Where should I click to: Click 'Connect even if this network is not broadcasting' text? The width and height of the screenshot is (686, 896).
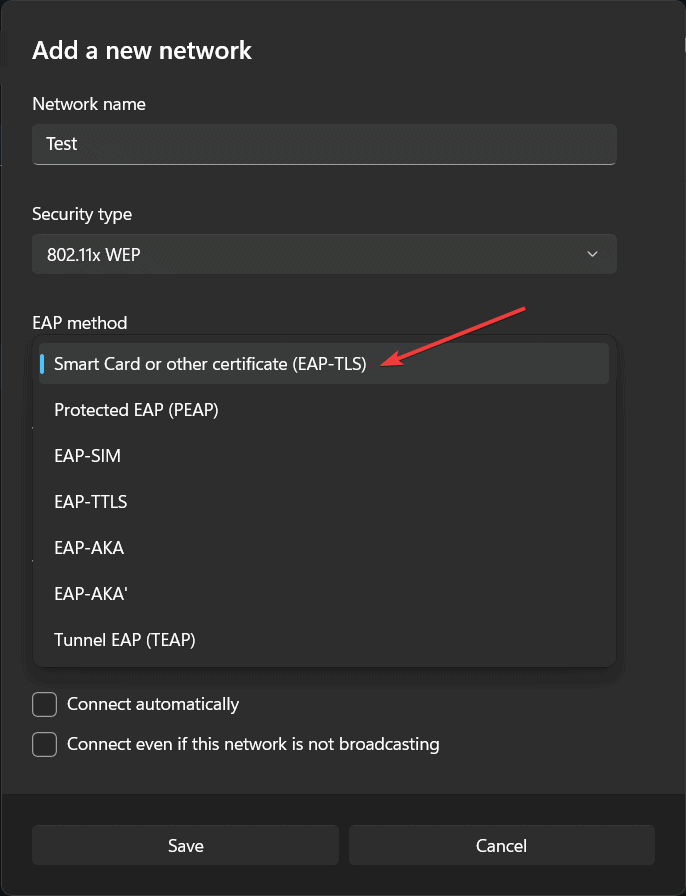pyautogui.click(x=253, y=744)
